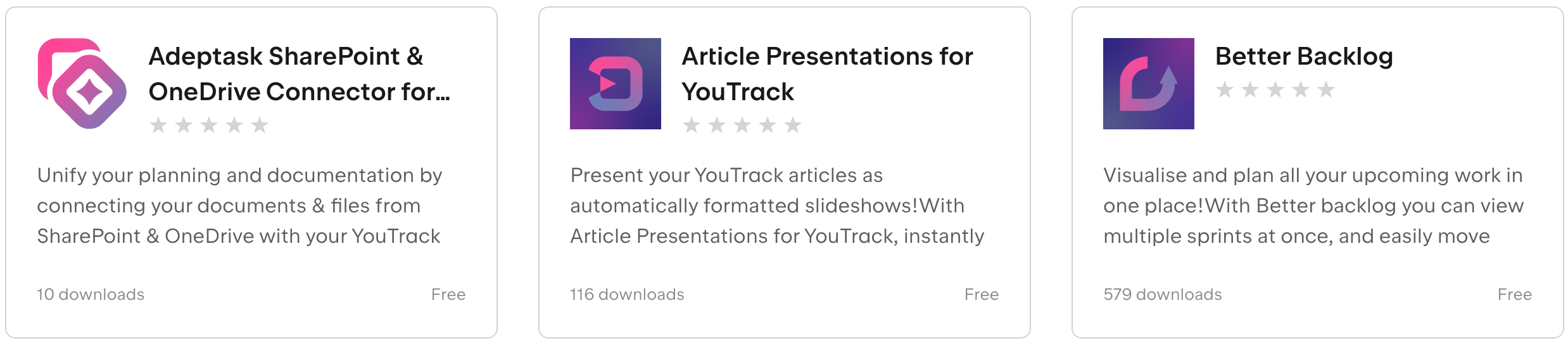This screenshot has height=343, width=1568.
Task: Click the Better Backlog app icon
Action: pyautogui.click(x=1148, y=84)
